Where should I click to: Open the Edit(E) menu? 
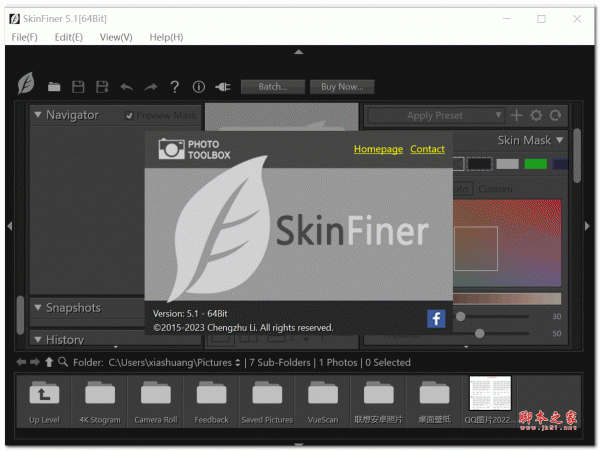coord(68,37)
